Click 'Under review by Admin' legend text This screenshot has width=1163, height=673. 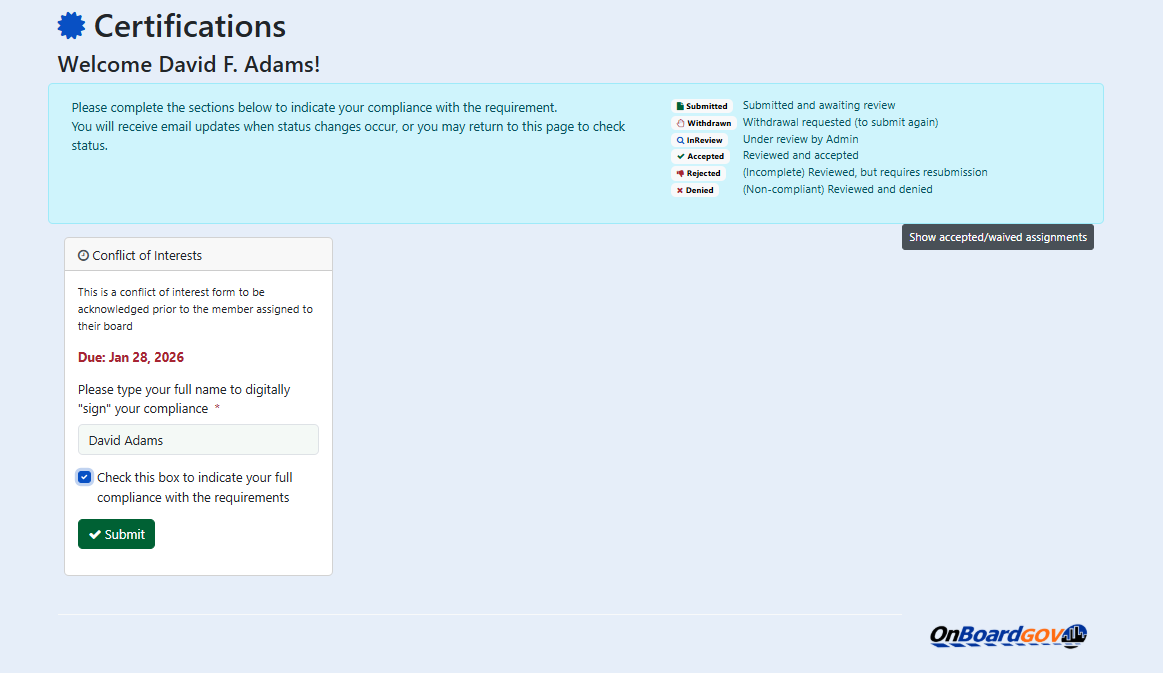click(x=800, y=139)
